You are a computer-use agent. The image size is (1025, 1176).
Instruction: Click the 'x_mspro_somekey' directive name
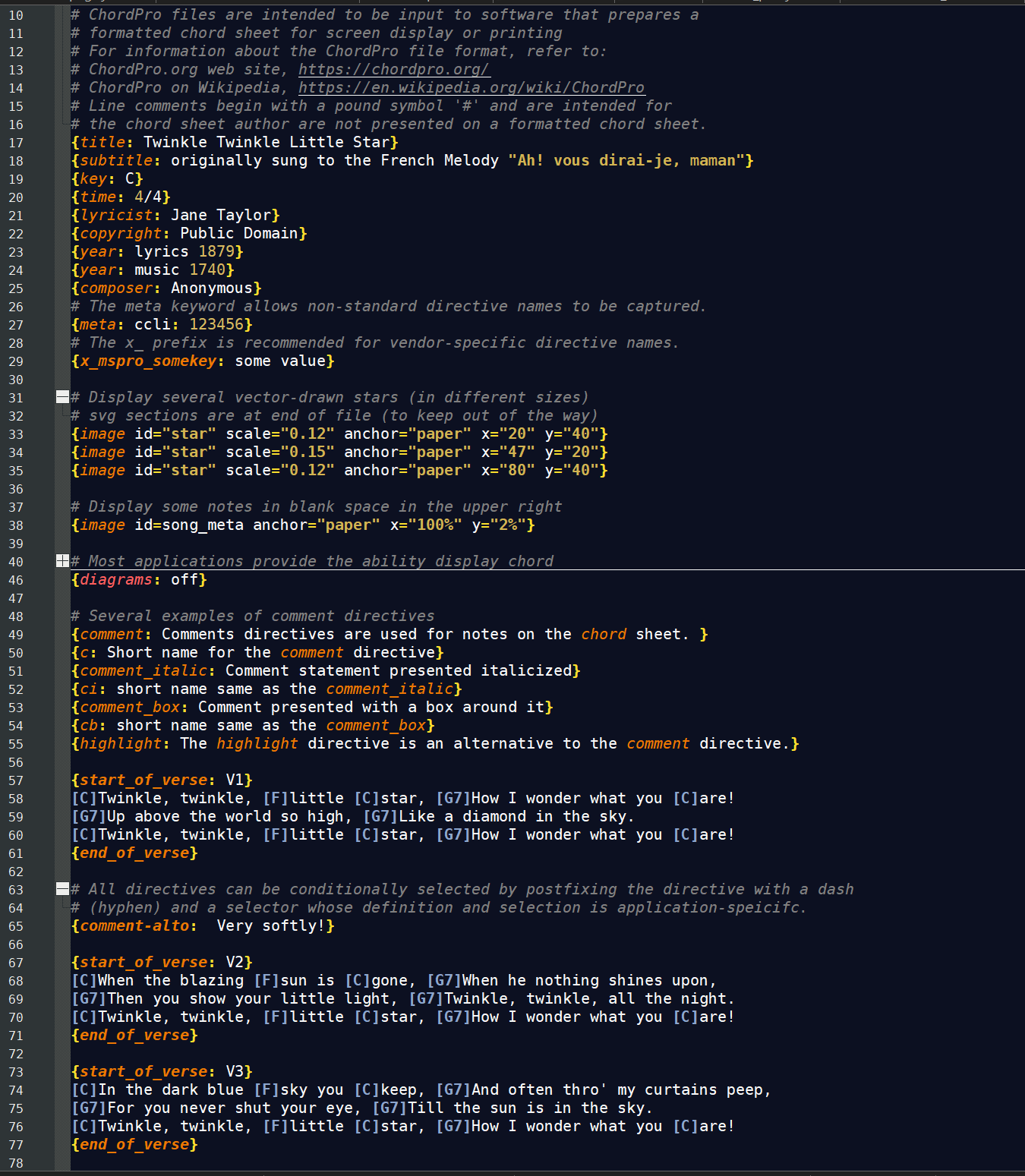click(x=148, y=361)
